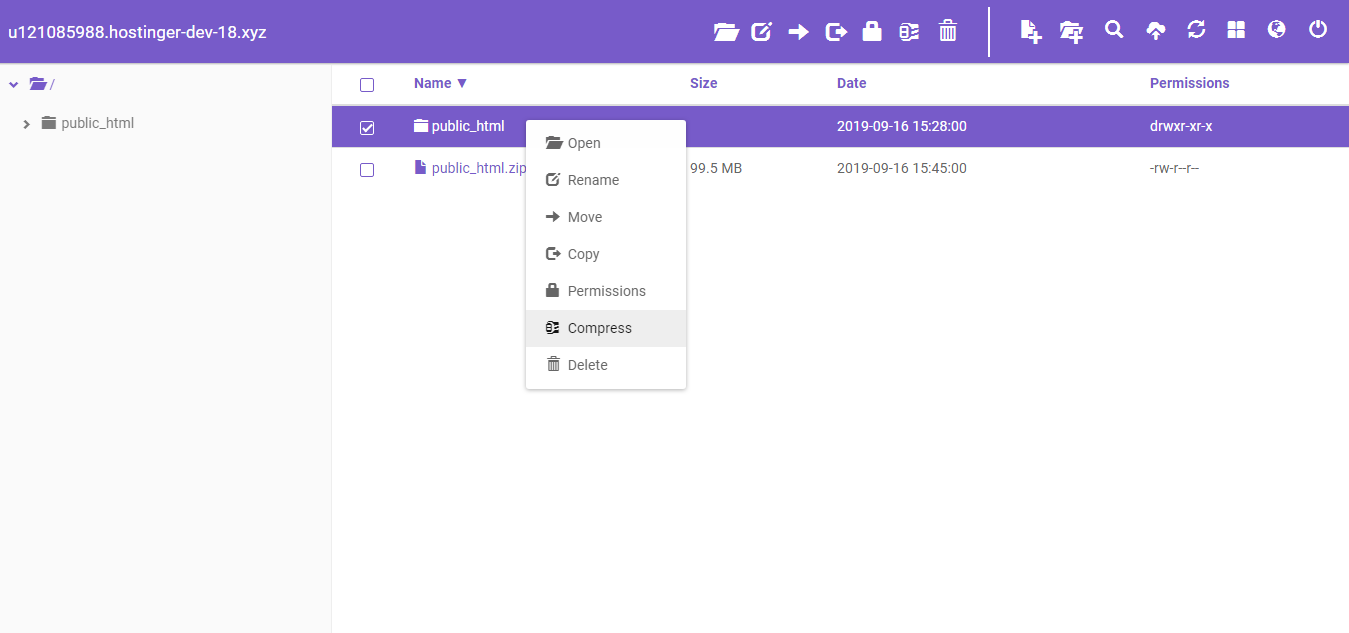Choose Open in the context menu
The image size is (1349, 633).
click(x=606, y=143)
